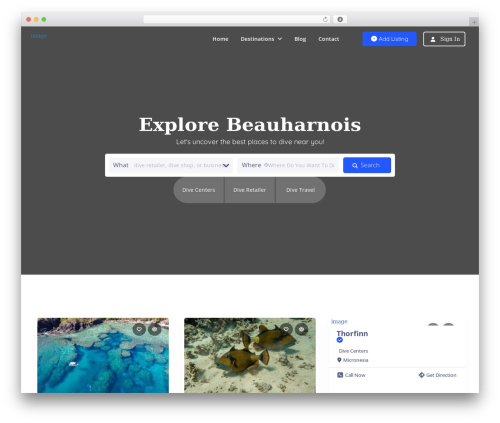Open the Thorfinn listing title
500x423 pixels.
pyautogui.click(x=352, y=334)
